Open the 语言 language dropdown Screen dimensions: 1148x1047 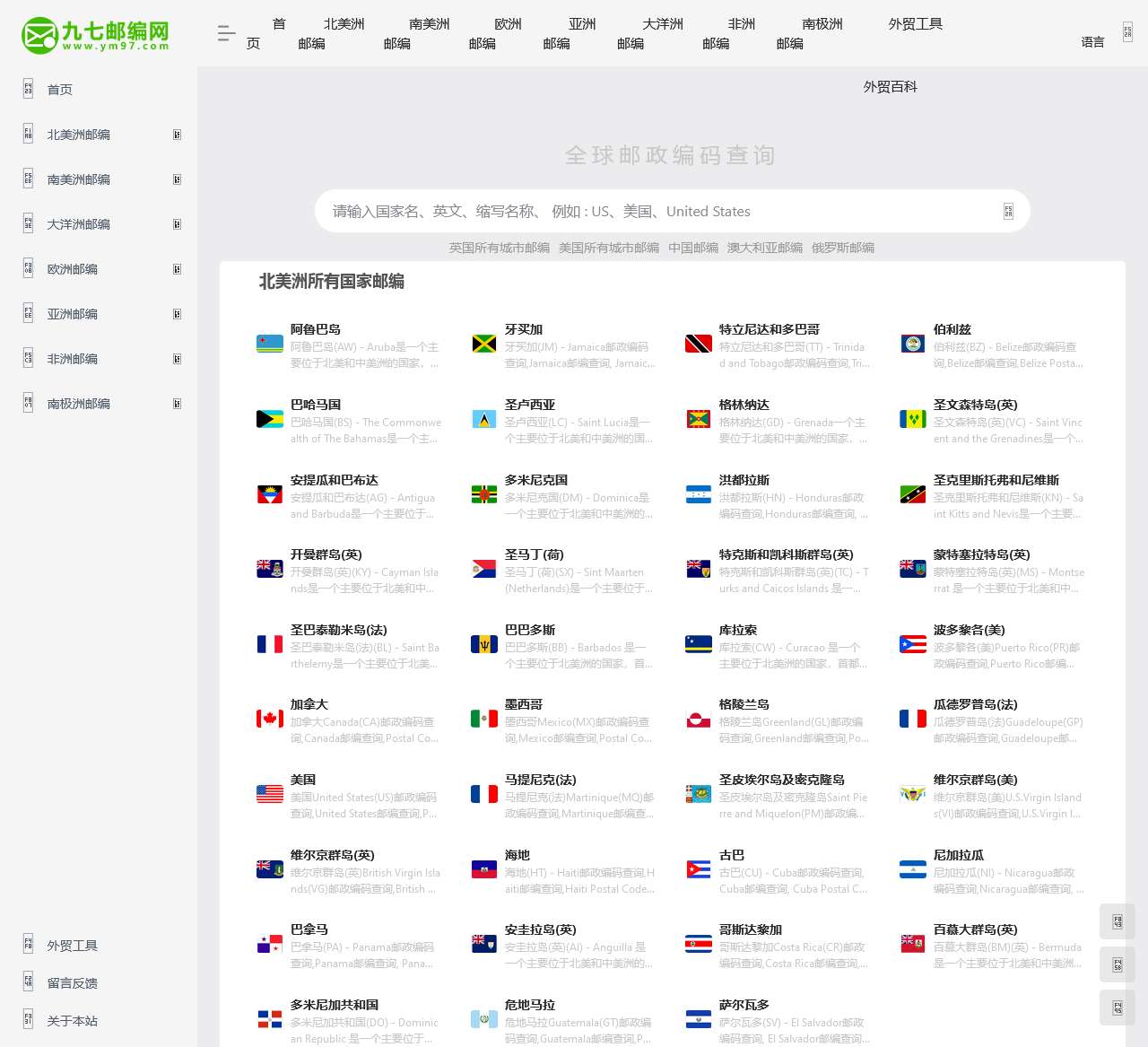(x=1092, y=42)
